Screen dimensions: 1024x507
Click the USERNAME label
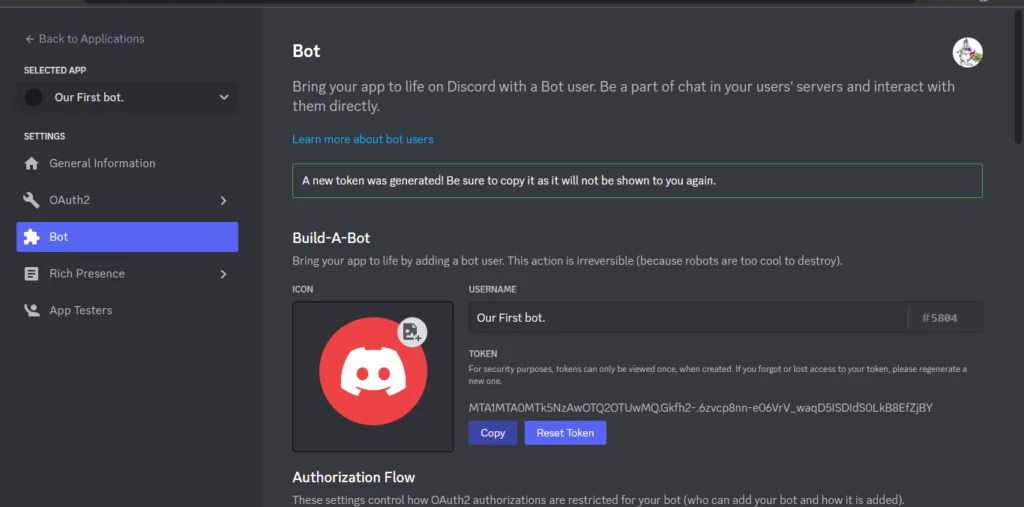[x=492, y=289]
